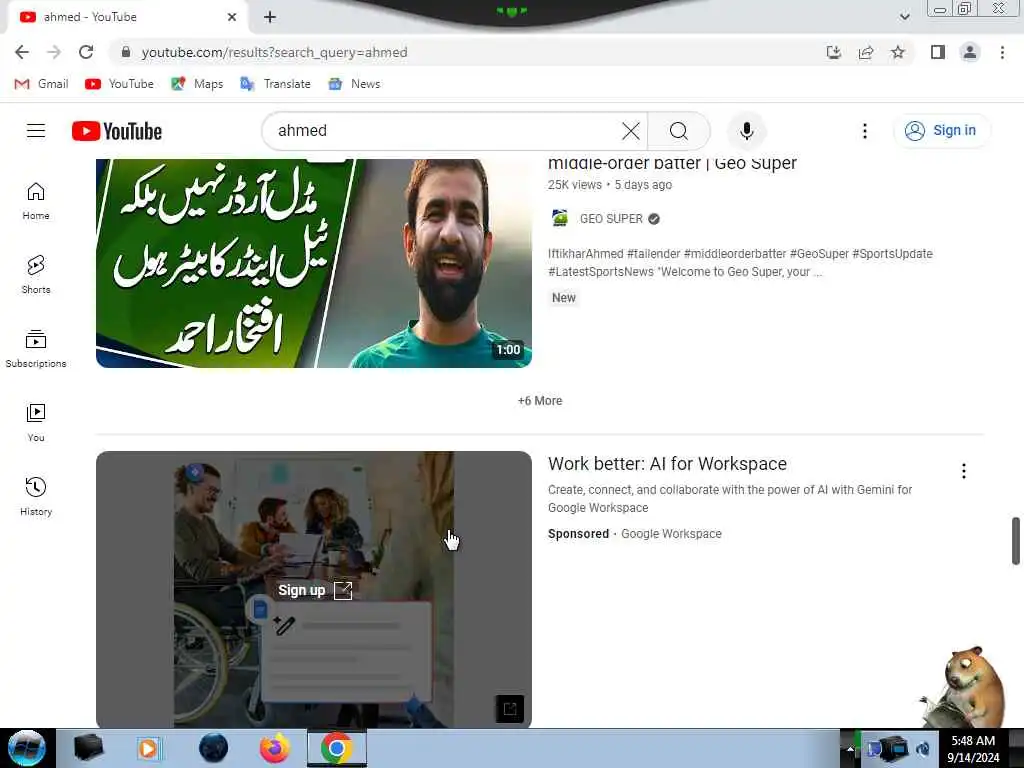Open the Maps bookmark

pos(197,84)
